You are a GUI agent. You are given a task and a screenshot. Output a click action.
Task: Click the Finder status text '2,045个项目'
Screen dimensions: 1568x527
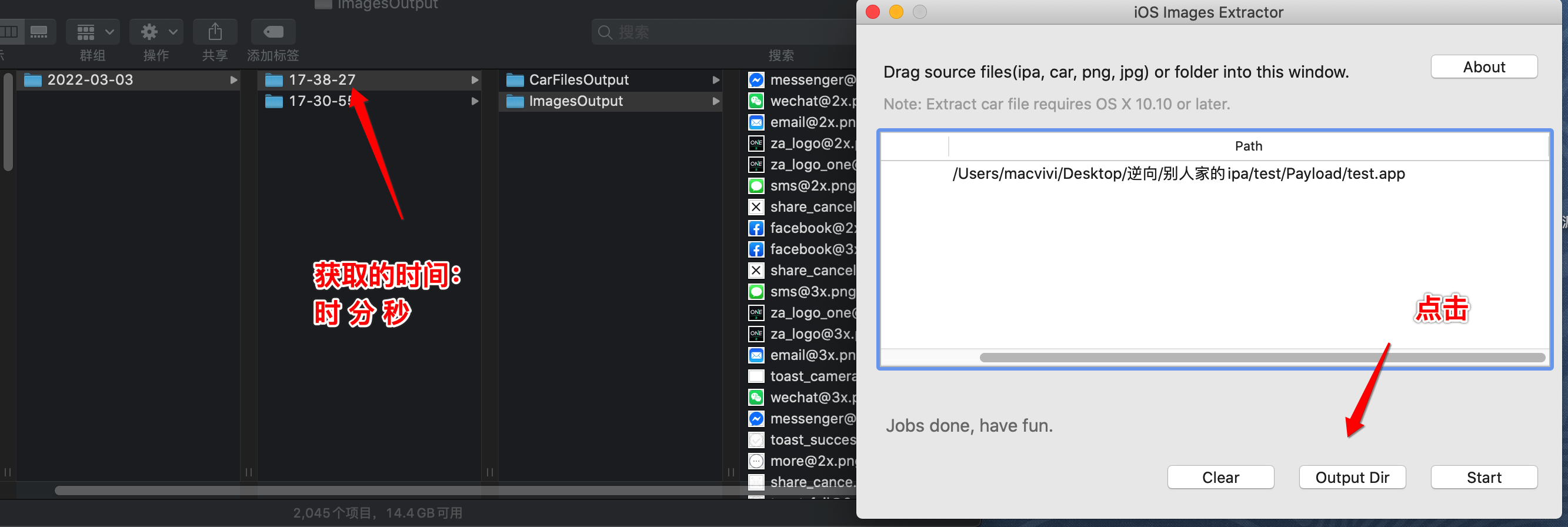[x=332, y=513]
